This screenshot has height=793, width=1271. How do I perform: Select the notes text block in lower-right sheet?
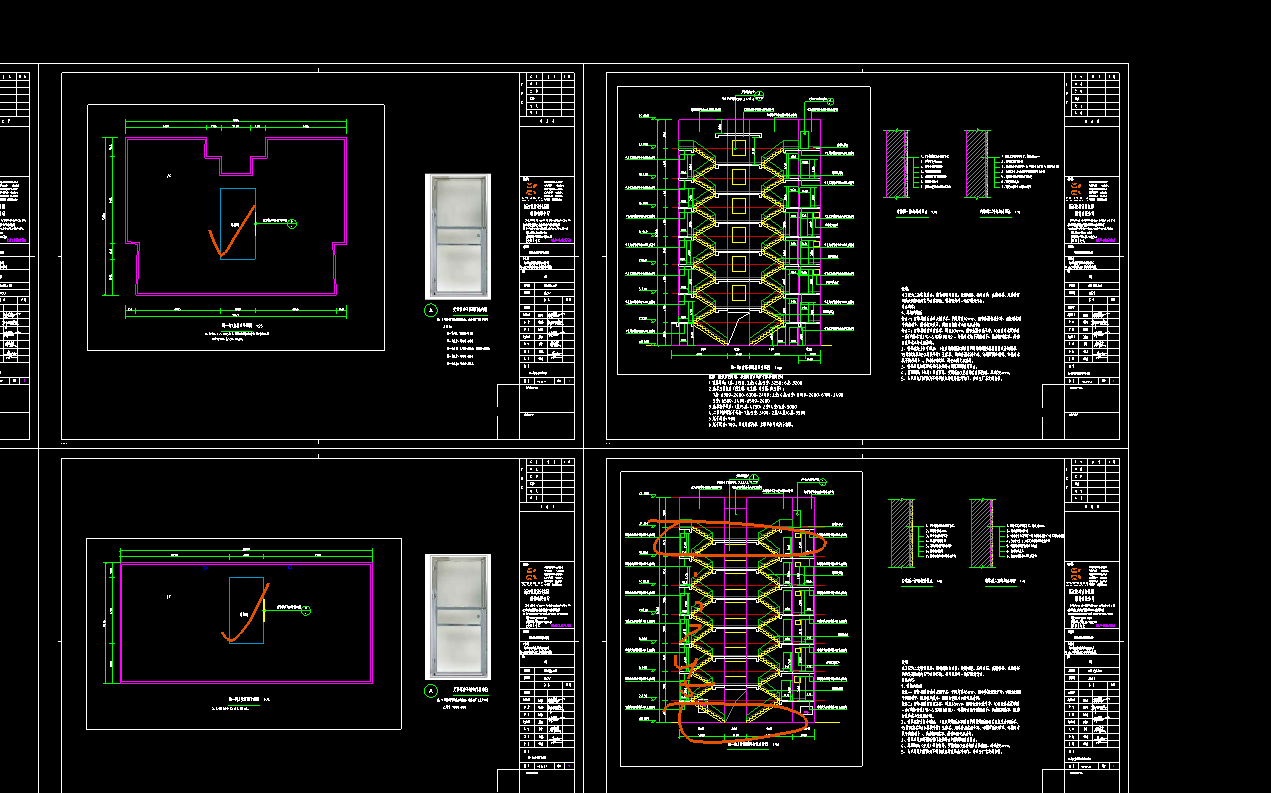point(963,706)
